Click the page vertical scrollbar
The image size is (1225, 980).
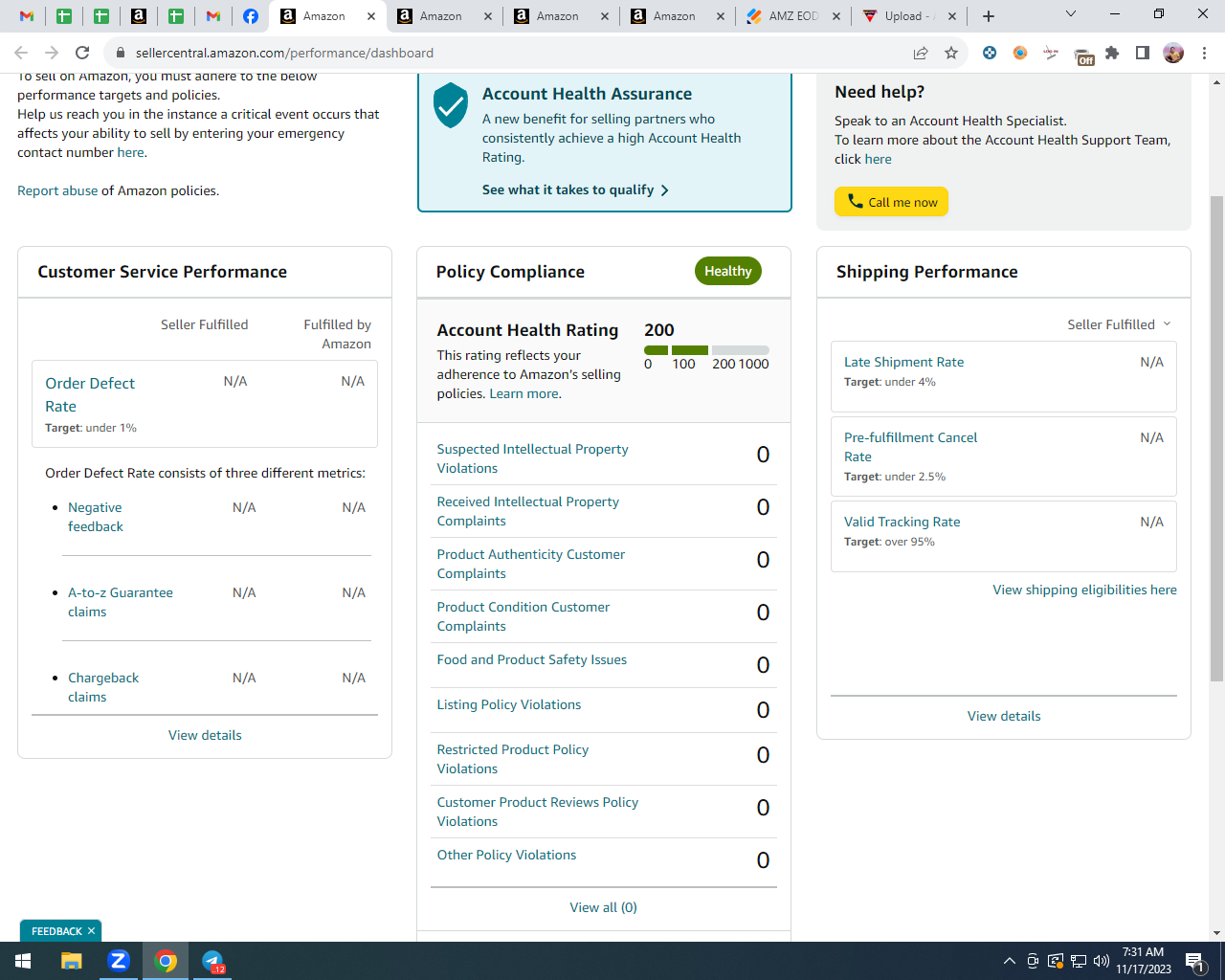1216,438
